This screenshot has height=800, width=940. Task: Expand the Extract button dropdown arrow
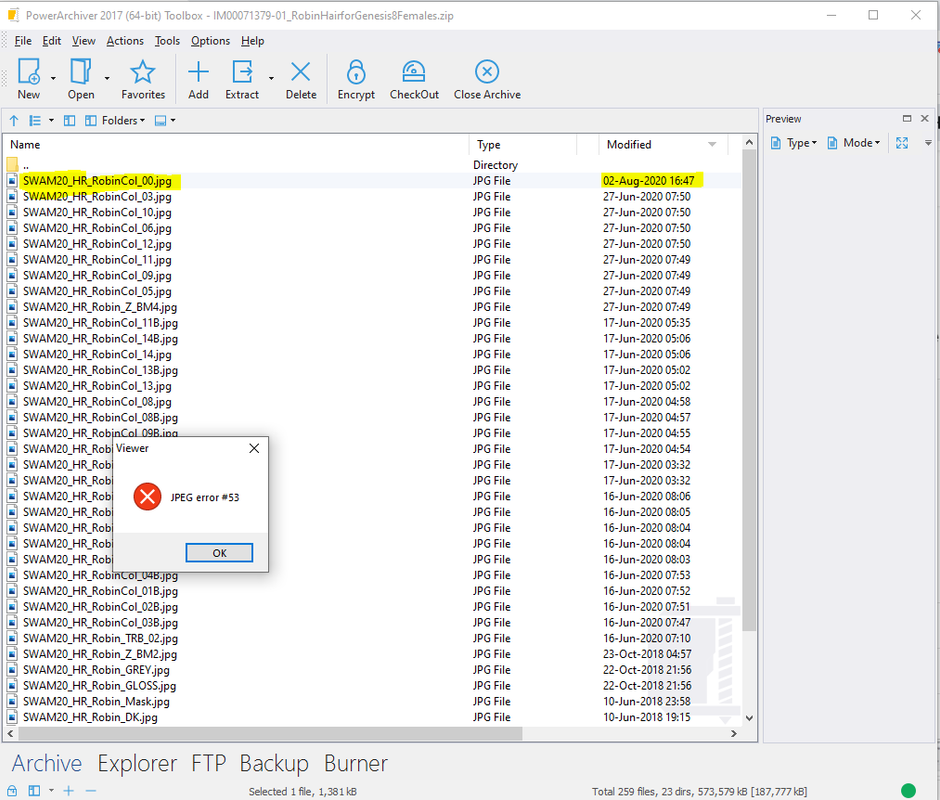(x=271, y=79)
